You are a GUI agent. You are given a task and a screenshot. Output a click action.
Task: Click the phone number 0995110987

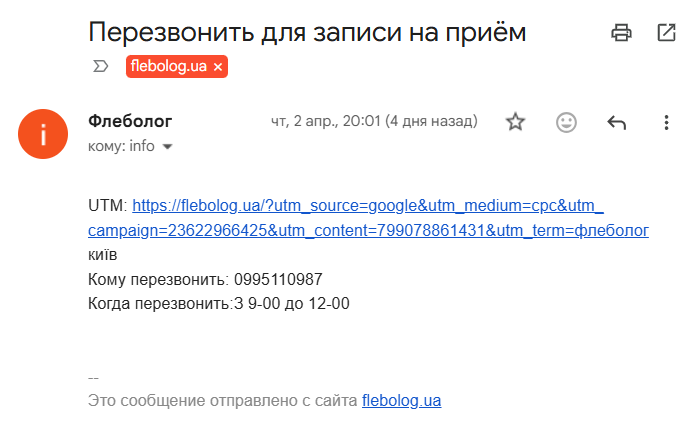click(277, 279)
